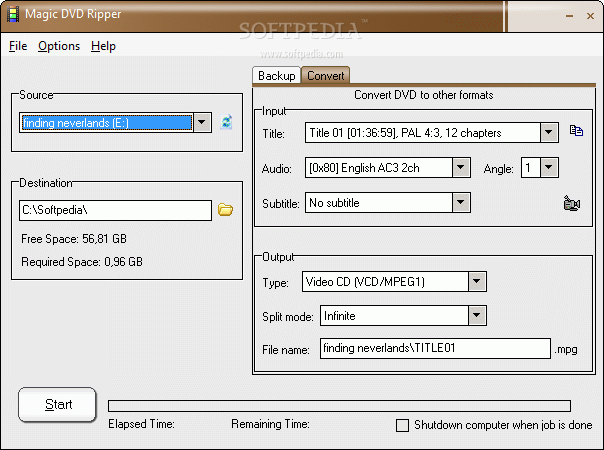
Task: Select the Convert tab
Action: pyautogui.click(x=325, y=76)
